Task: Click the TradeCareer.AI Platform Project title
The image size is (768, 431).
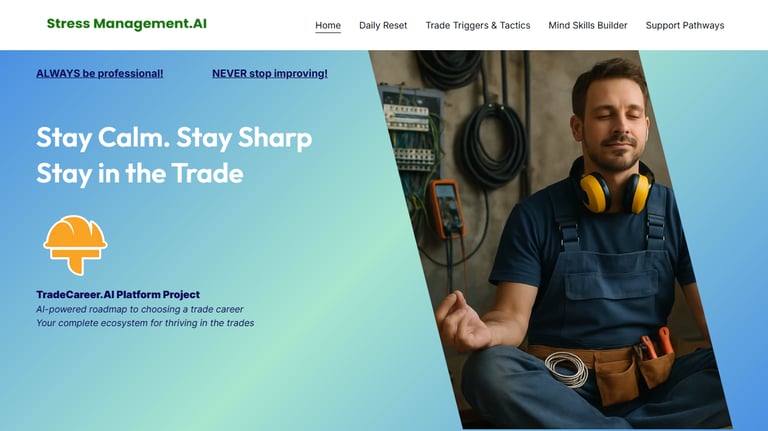Action: pos(118,294)
